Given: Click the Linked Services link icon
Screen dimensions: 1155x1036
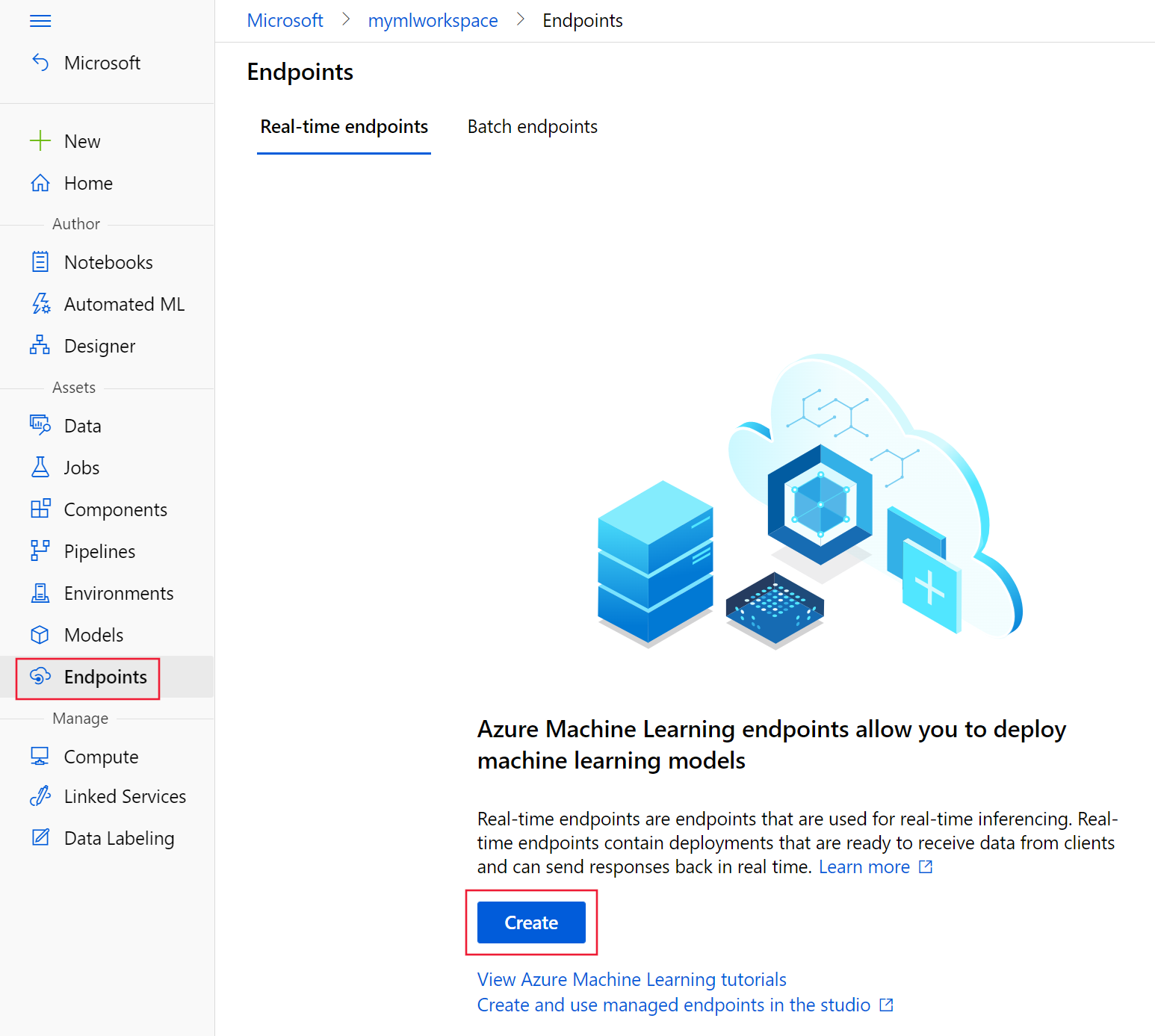Looking at the screenshot, I should point(40,796).
